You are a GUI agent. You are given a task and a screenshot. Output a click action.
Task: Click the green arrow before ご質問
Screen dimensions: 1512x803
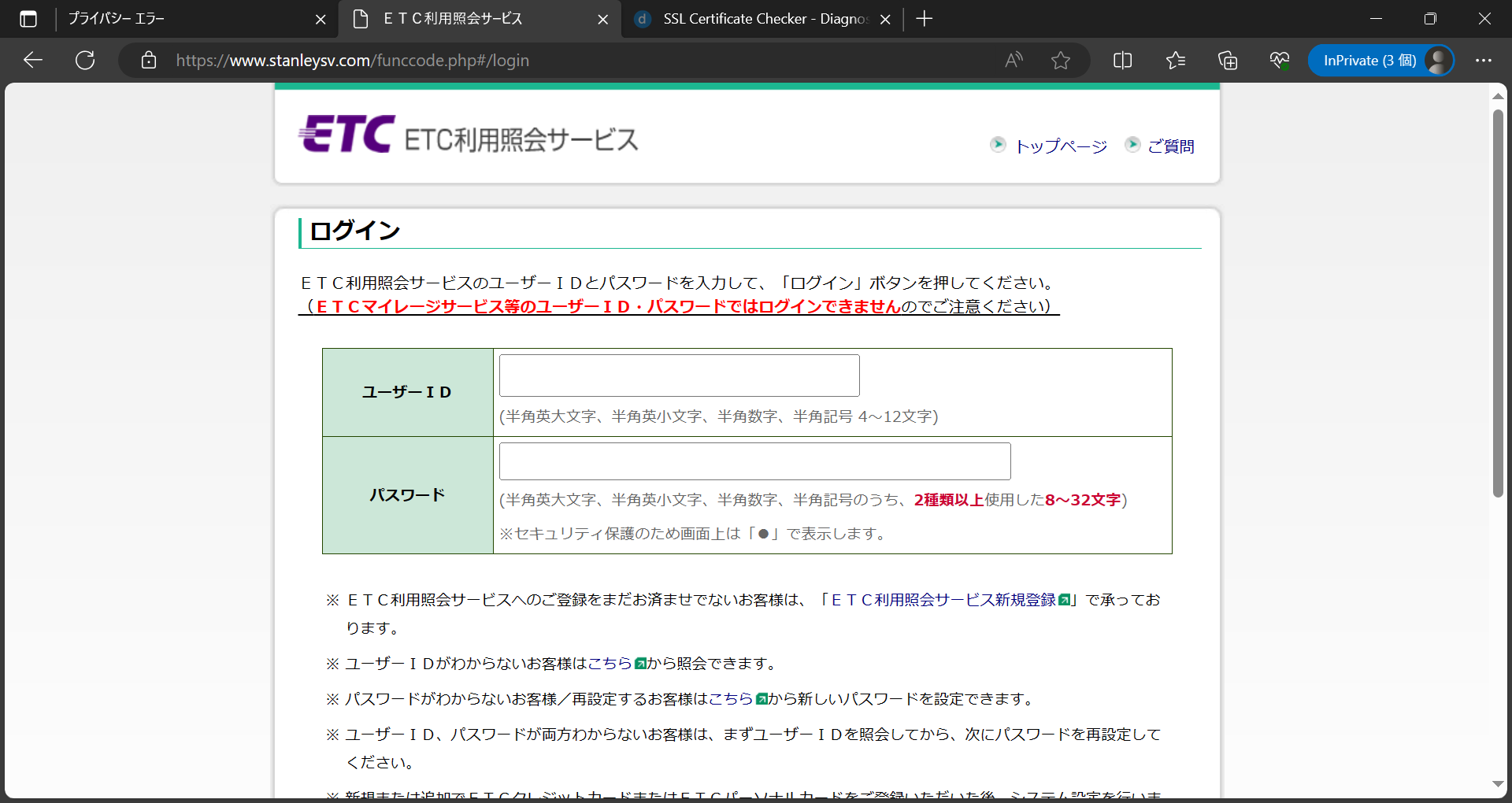[1132, 144]
